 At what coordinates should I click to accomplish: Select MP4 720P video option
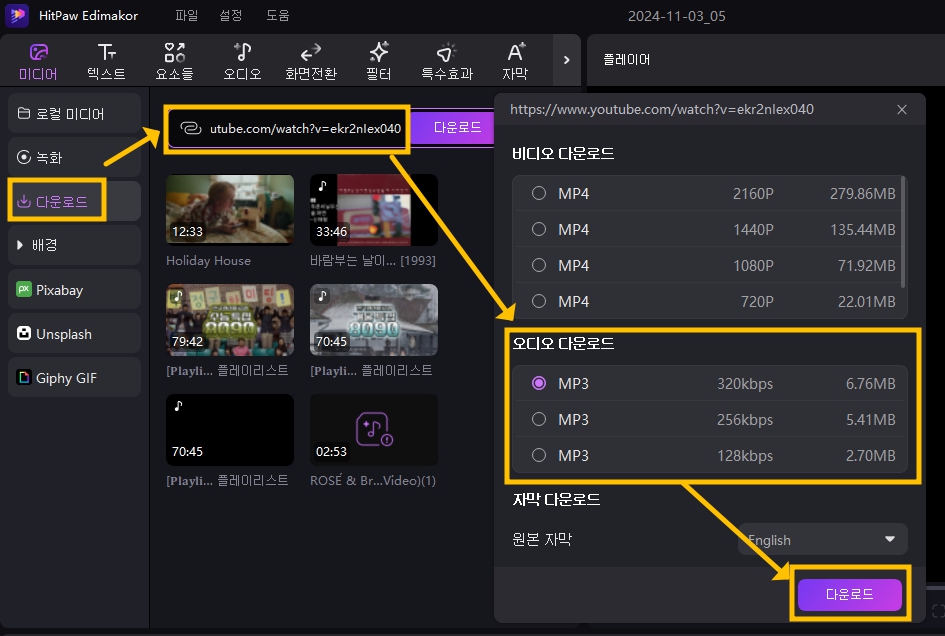tap(708, 301)
